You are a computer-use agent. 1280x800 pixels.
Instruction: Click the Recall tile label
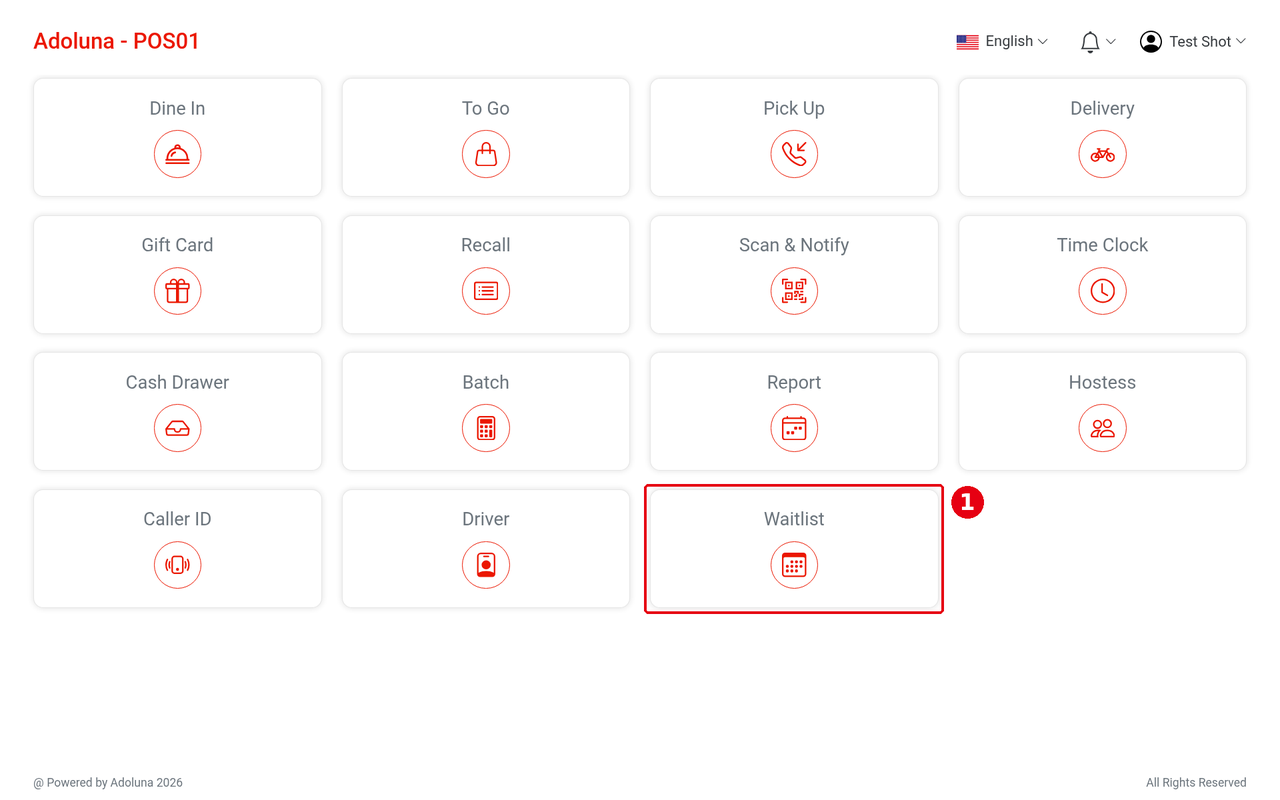(x=486, y=245)
